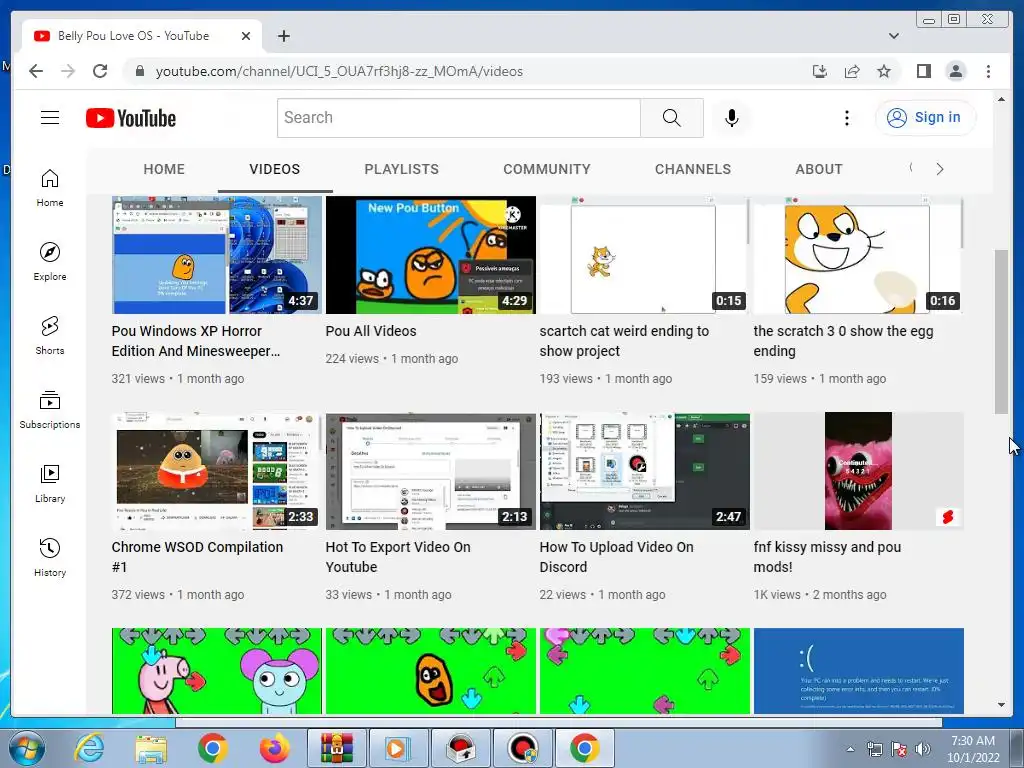Viewport: 1024px width, 768px height.
Task: Toggle the Chrome side panel
Action: tap(923, 71)
